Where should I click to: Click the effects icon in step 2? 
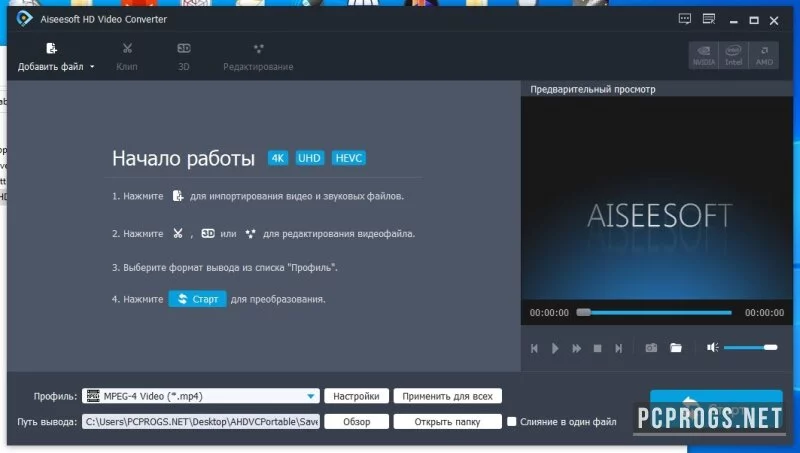click(250, 234)
